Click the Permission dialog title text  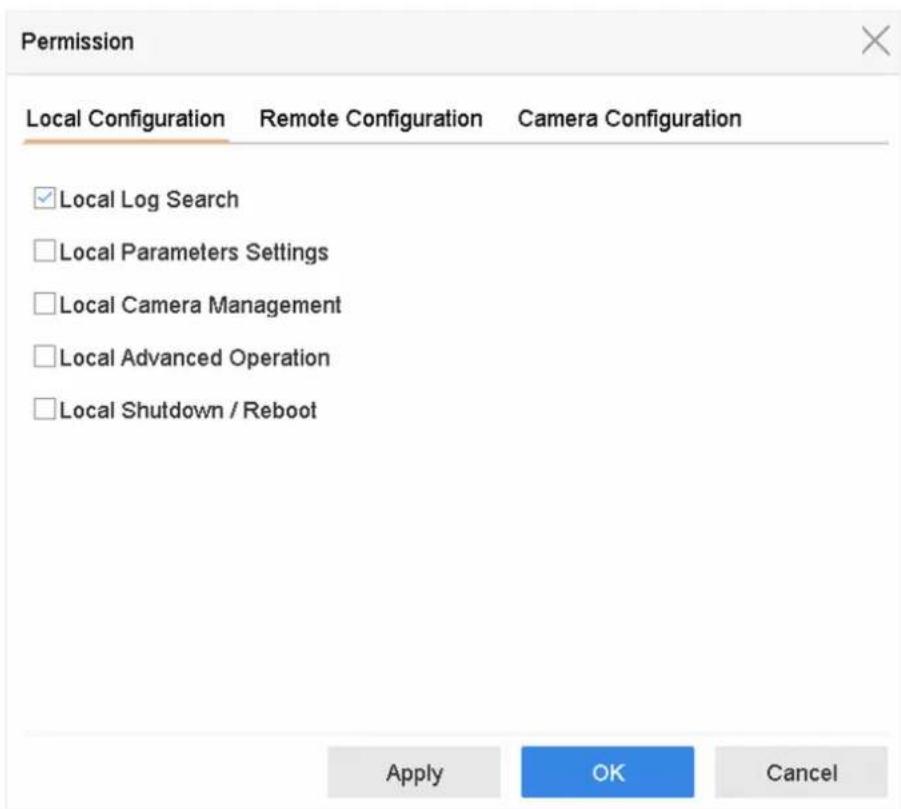78,42
